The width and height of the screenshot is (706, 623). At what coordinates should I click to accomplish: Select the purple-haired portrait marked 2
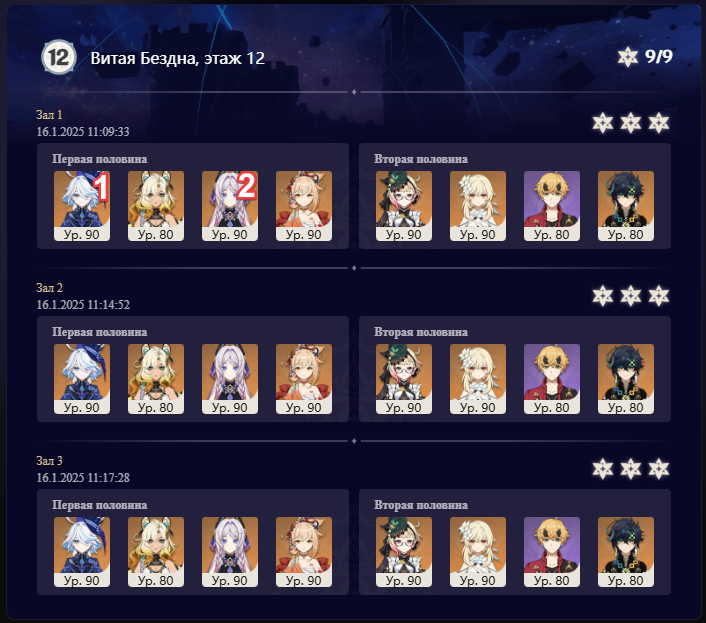coord(230,206)
